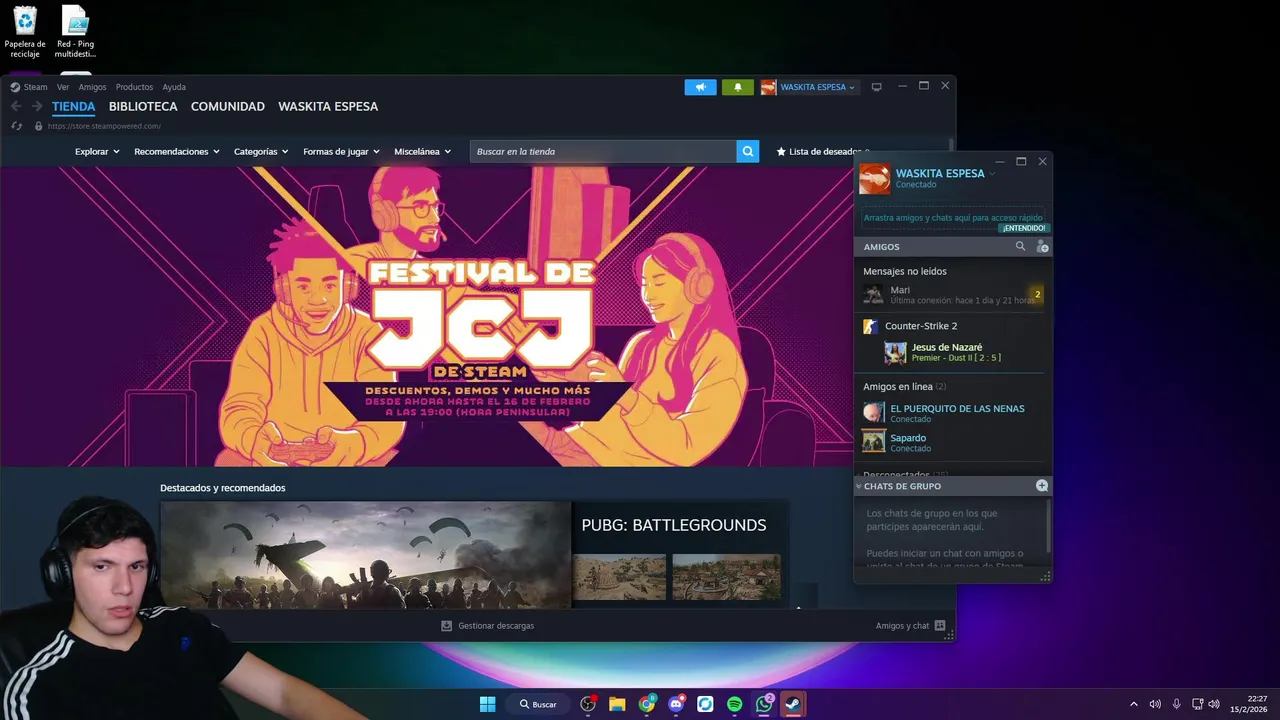Open Google Chrome from the taskbar
1280x720 pixels.
647,704
